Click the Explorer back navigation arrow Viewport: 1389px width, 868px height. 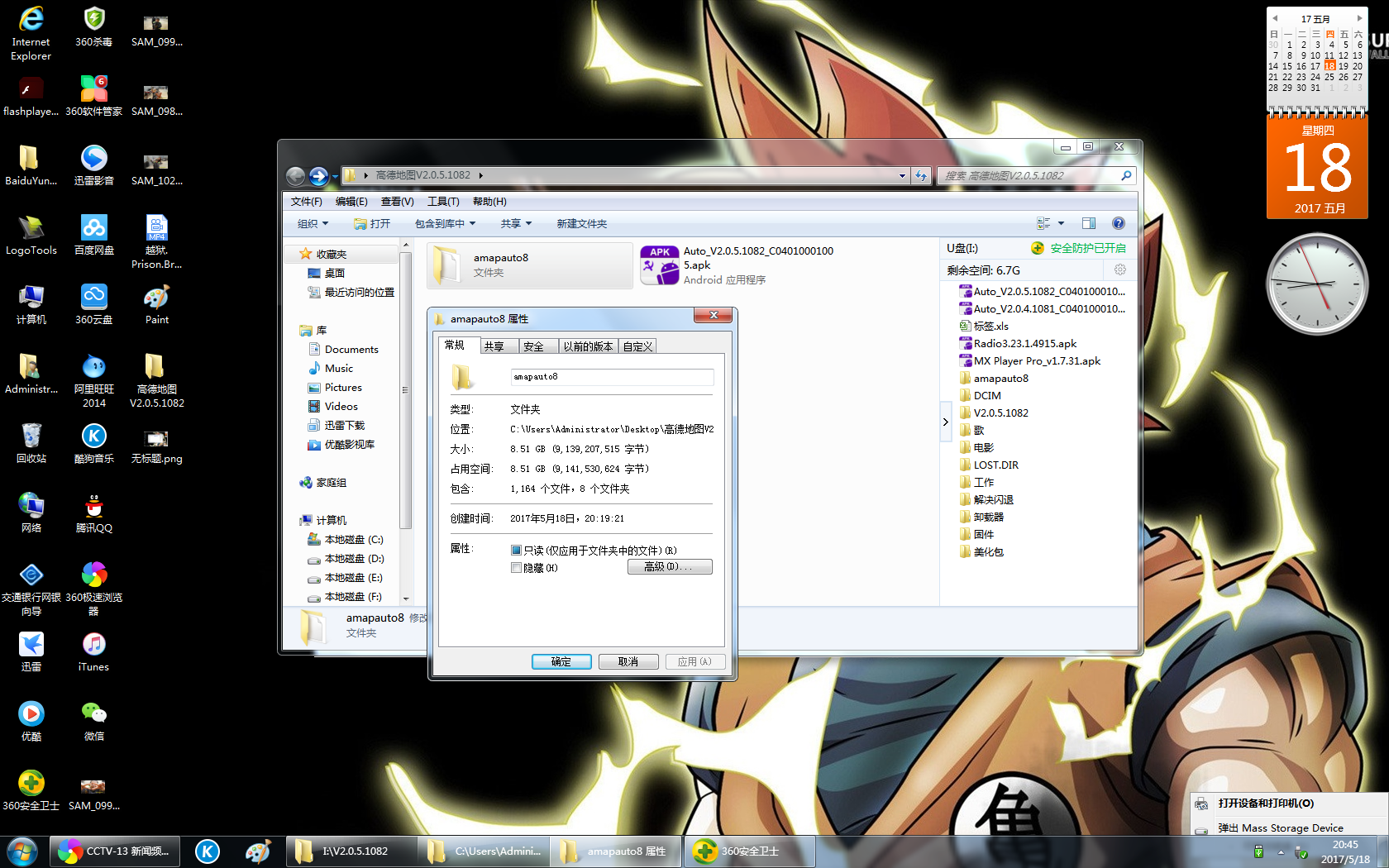pyautogui.click(x=295, y=176)
